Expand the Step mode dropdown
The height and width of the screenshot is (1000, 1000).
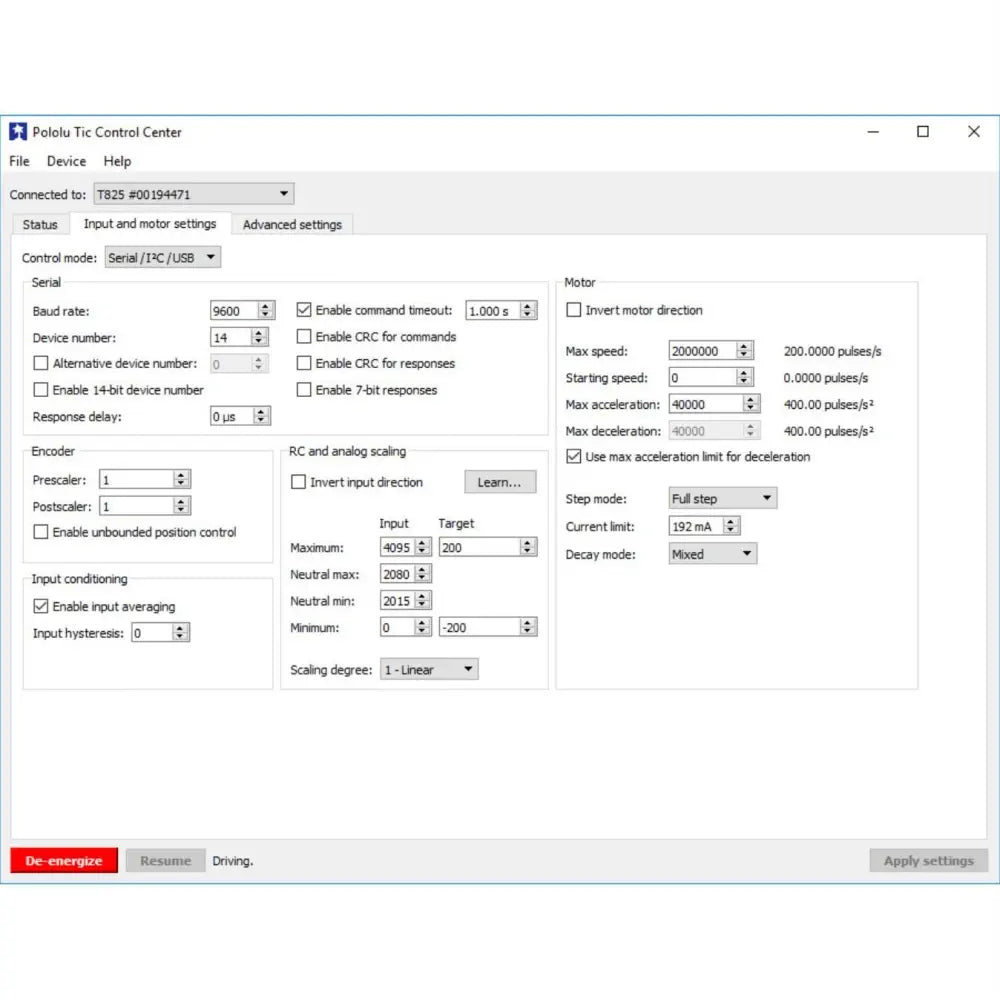click(x=722, y=498)
